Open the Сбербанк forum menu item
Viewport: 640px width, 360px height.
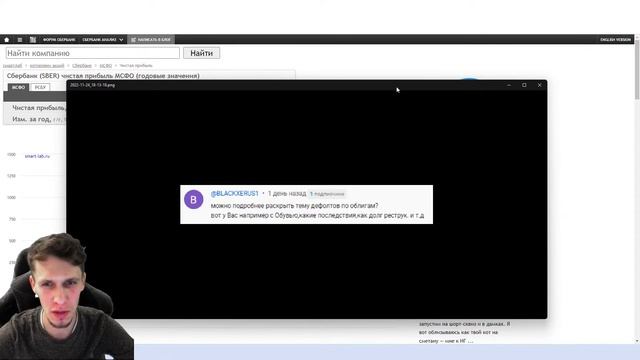tap(59, 40)
